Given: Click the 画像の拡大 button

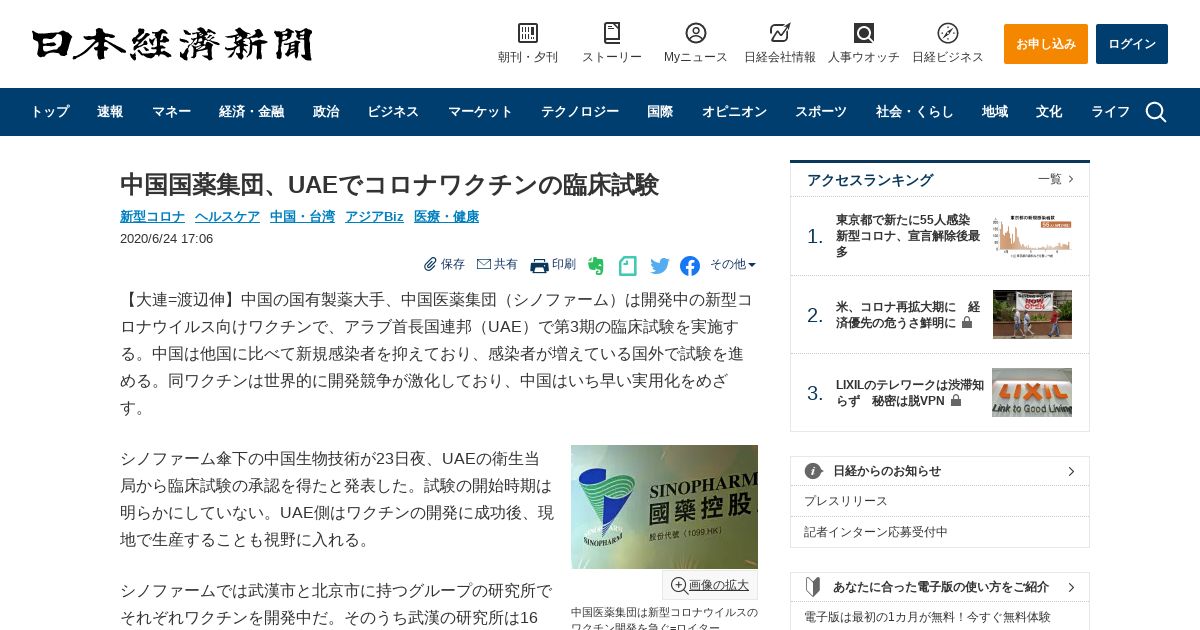Looking at the screenshot, I should [x=710, y=585].
